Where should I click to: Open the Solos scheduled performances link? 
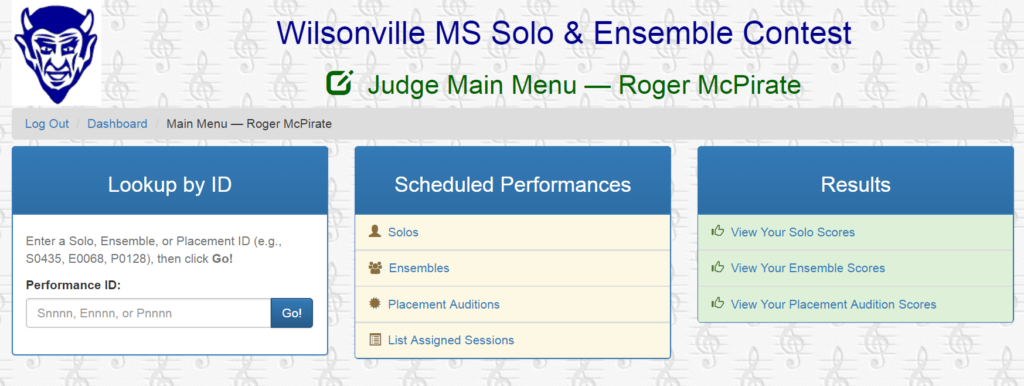[403, 232]
